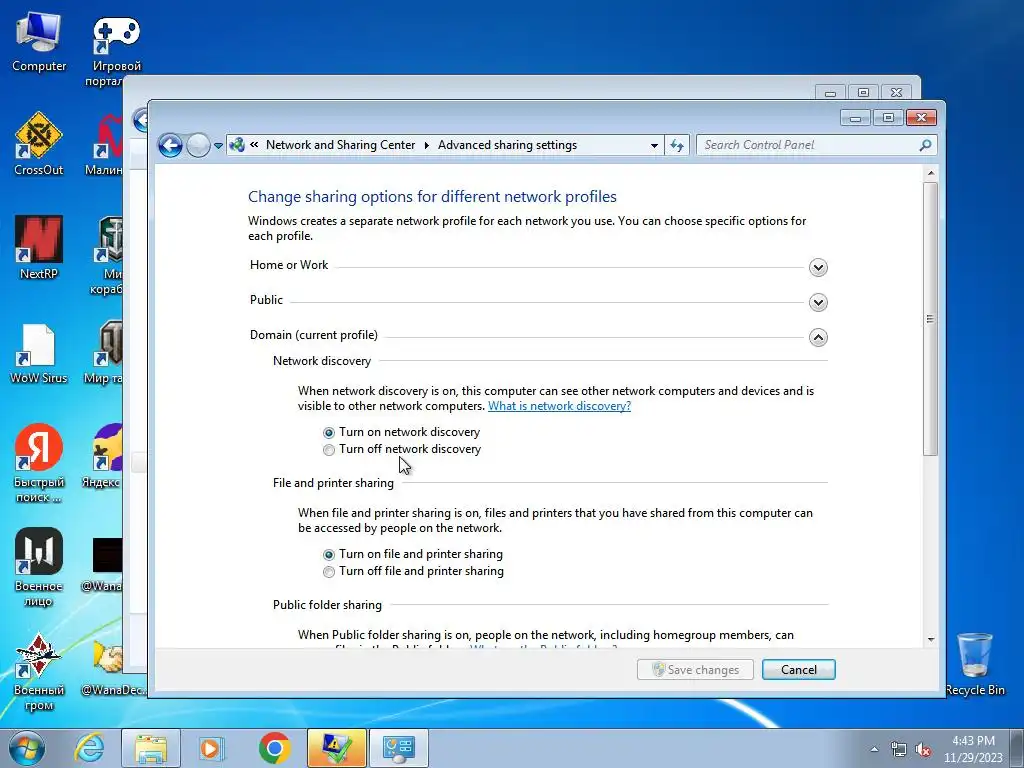Open breadcrumb arrow after Network and Sharing Center

[x=426, y=145]
